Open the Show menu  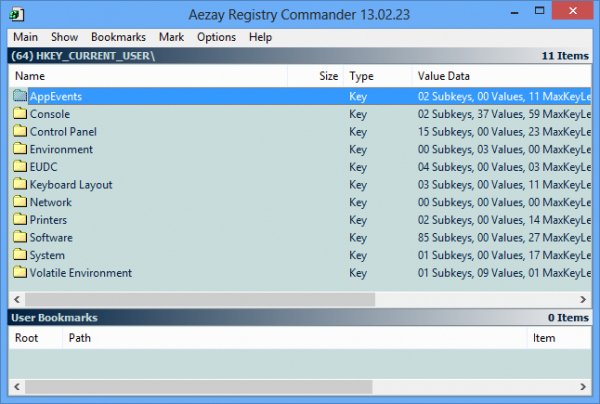point(64,37)
